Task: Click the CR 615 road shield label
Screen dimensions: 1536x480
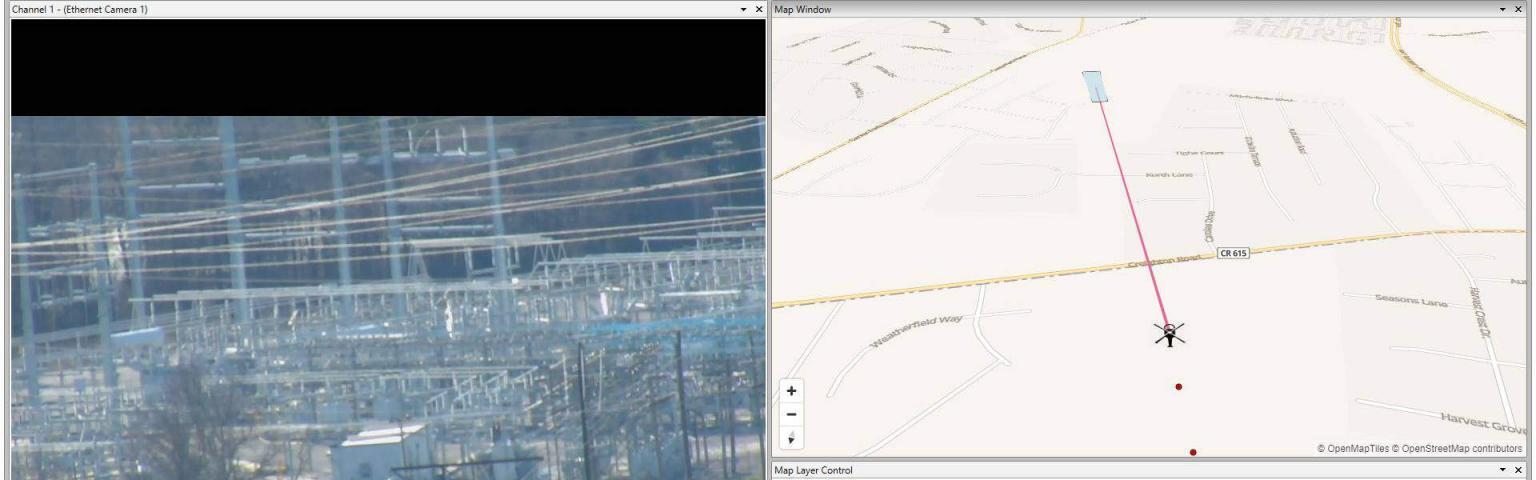Action: (1234, 253)
